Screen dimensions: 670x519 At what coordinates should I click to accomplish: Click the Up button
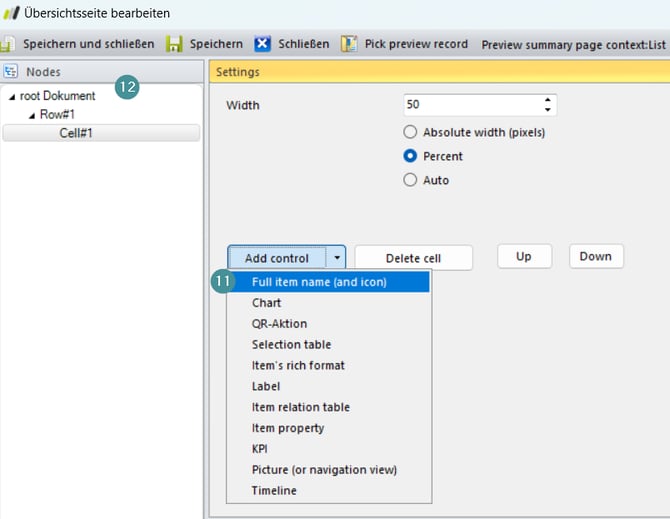pyautogui.click(x=523, y=256)
